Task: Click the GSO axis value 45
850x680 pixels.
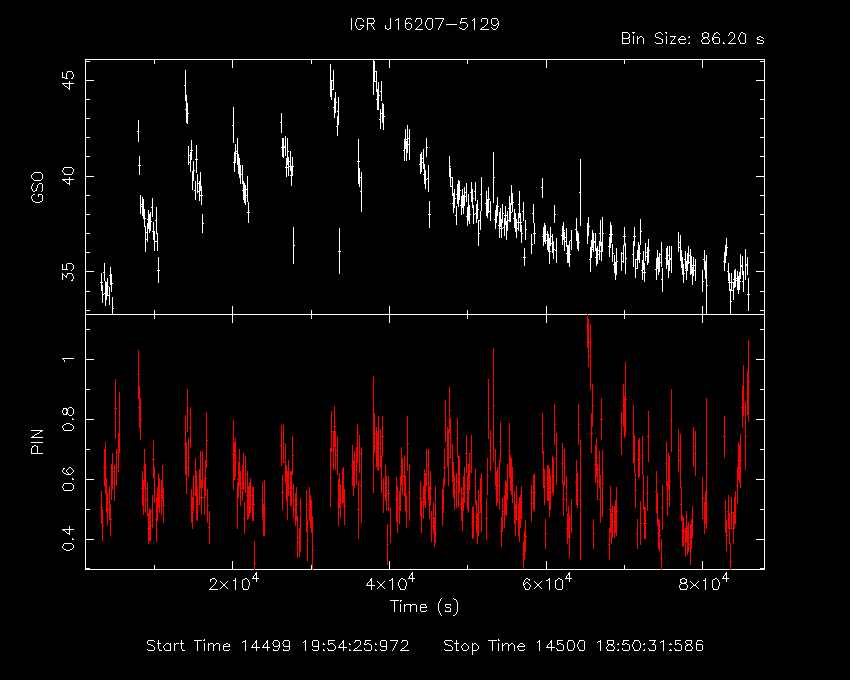Action: (69, 81)
